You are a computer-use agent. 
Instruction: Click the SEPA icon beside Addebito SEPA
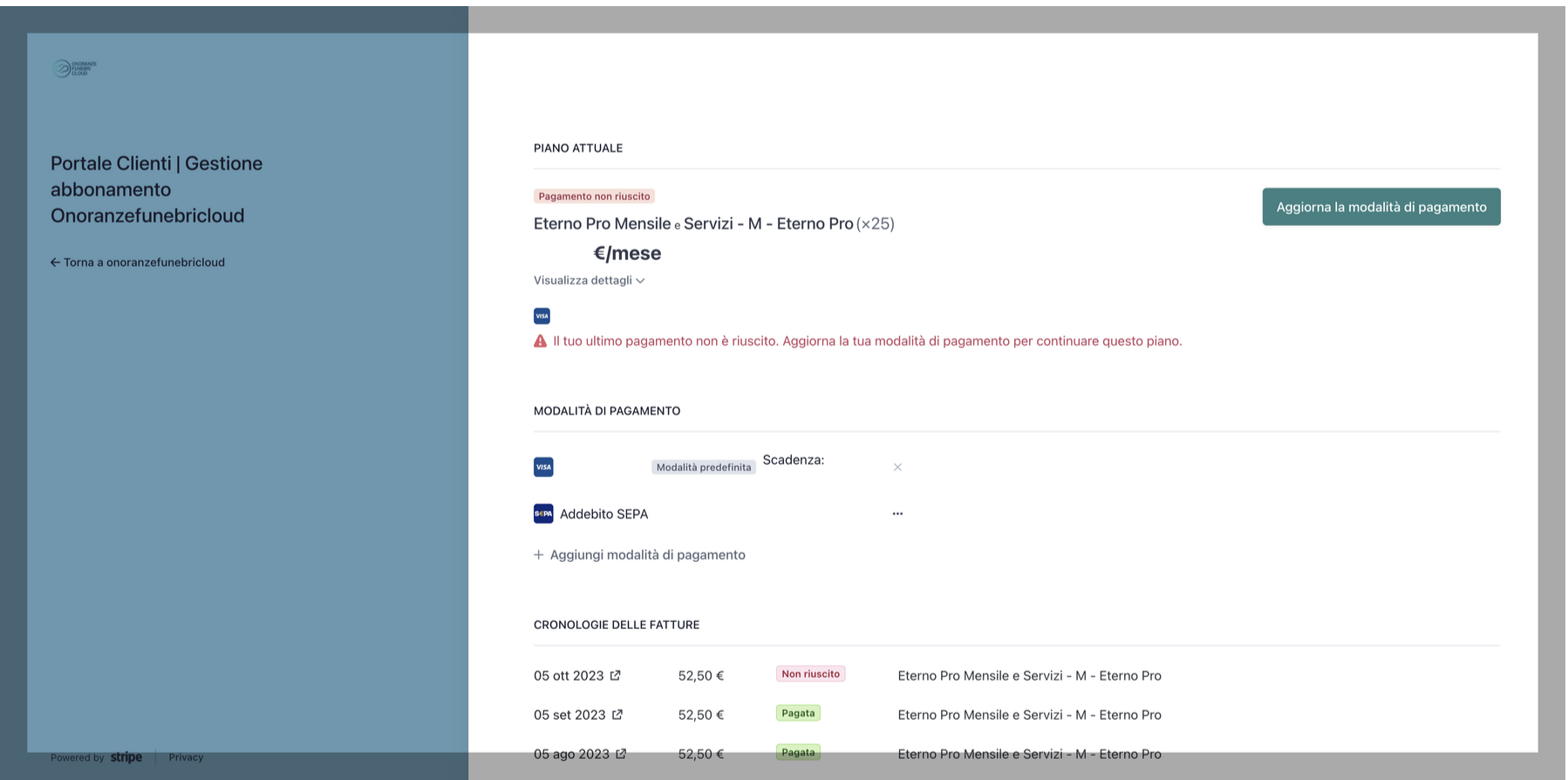pos(543,514)
